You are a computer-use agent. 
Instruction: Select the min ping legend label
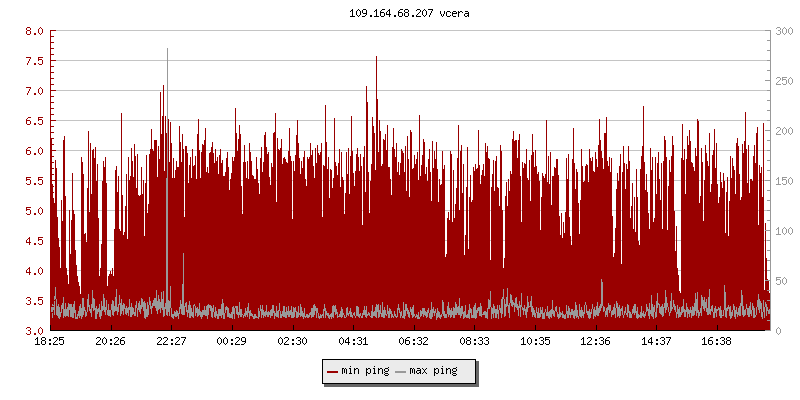tap(364, 371)
